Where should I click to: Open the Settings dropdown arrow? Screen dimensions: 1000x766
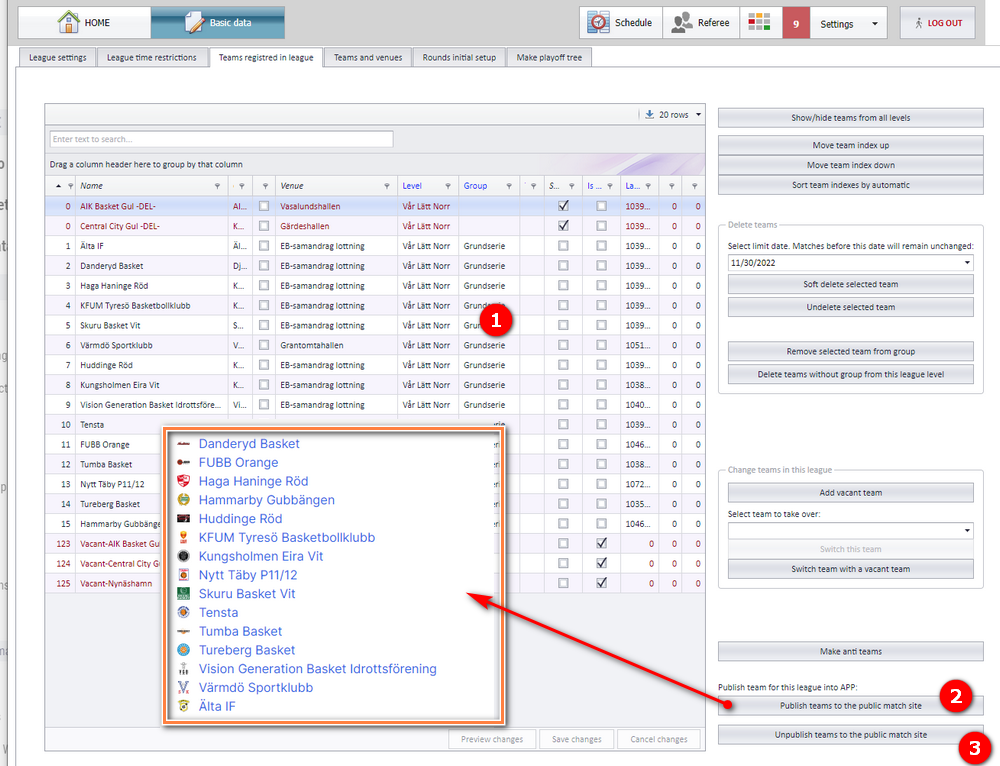coord(874,24)
